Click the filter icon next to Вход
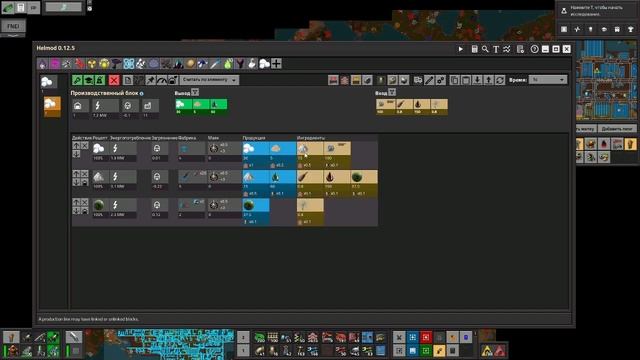Screen dimensions: 640x360 tap(392, 93)
